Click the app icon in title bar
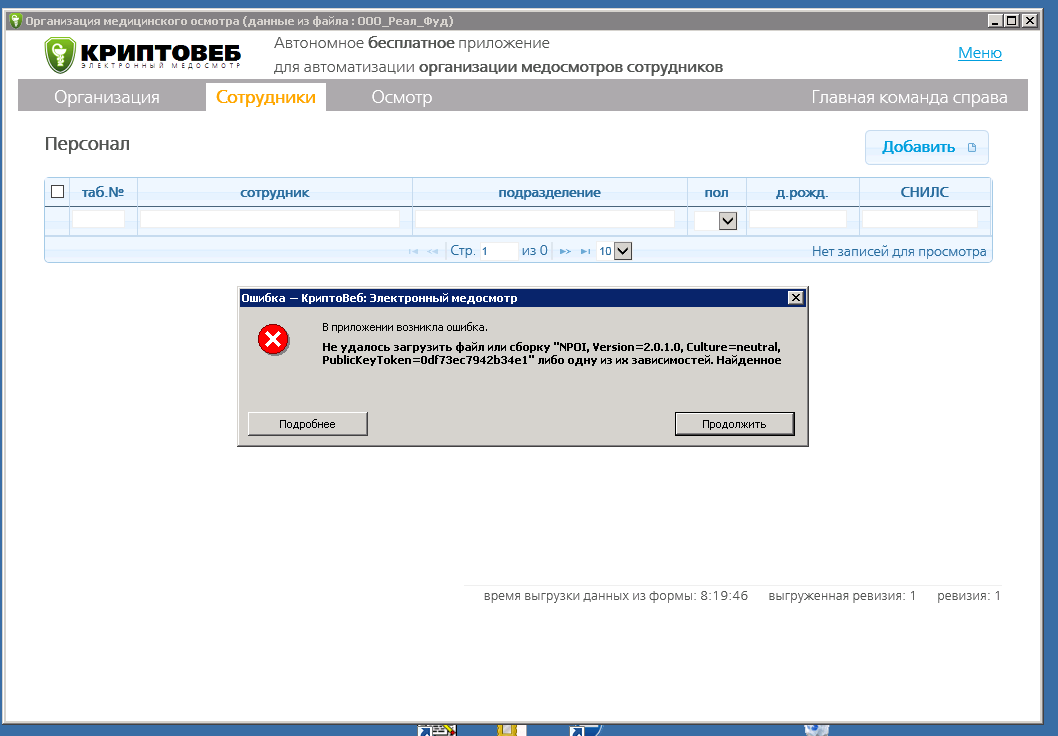 14,20
